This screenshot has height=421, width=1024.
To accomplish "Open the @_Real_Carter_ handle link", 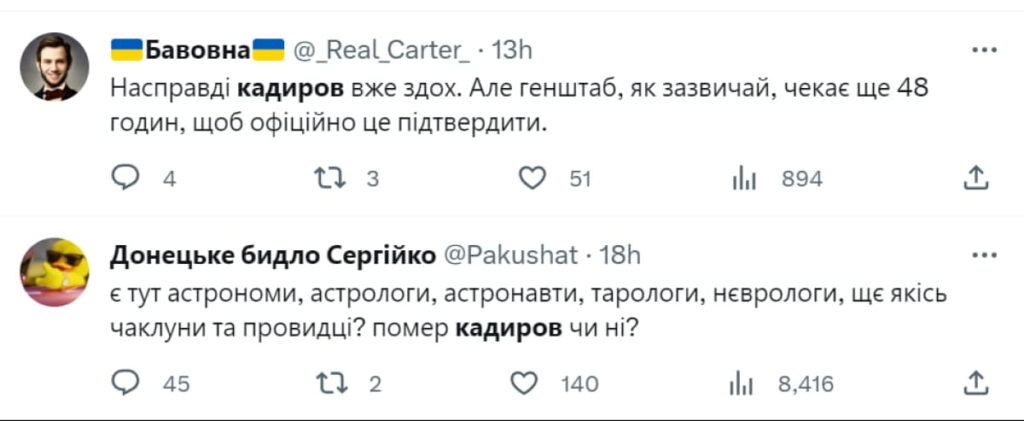I will tap(380, 50).
